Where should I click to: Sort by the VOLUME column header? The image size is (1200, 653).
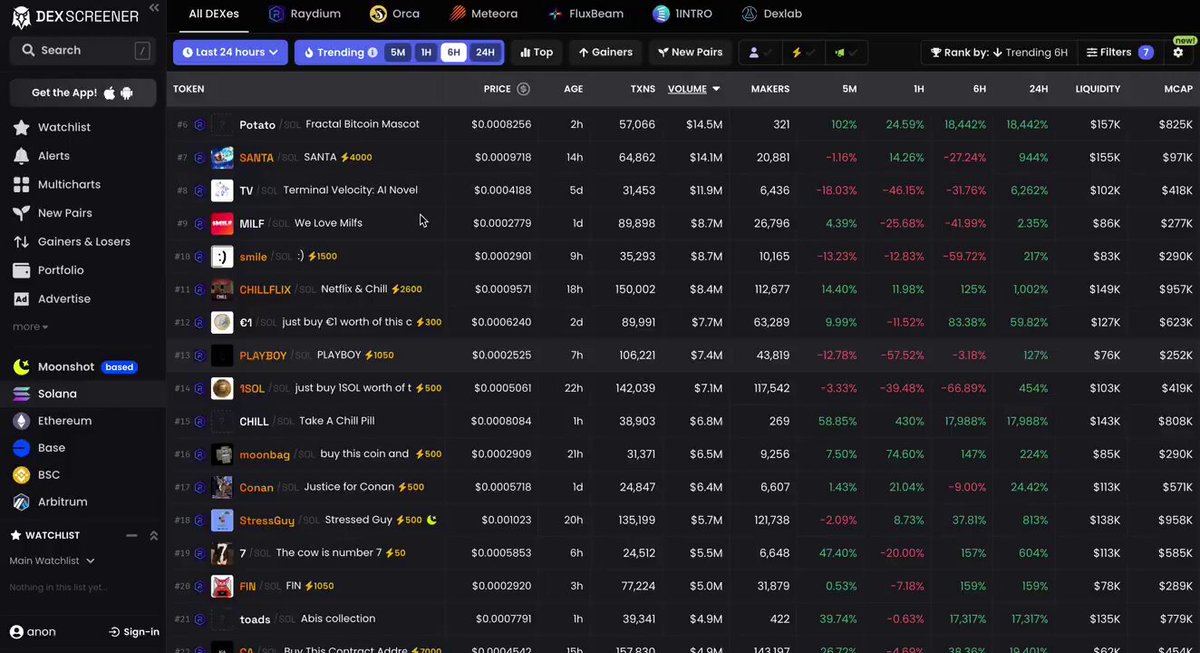click(x=694, y=89)
